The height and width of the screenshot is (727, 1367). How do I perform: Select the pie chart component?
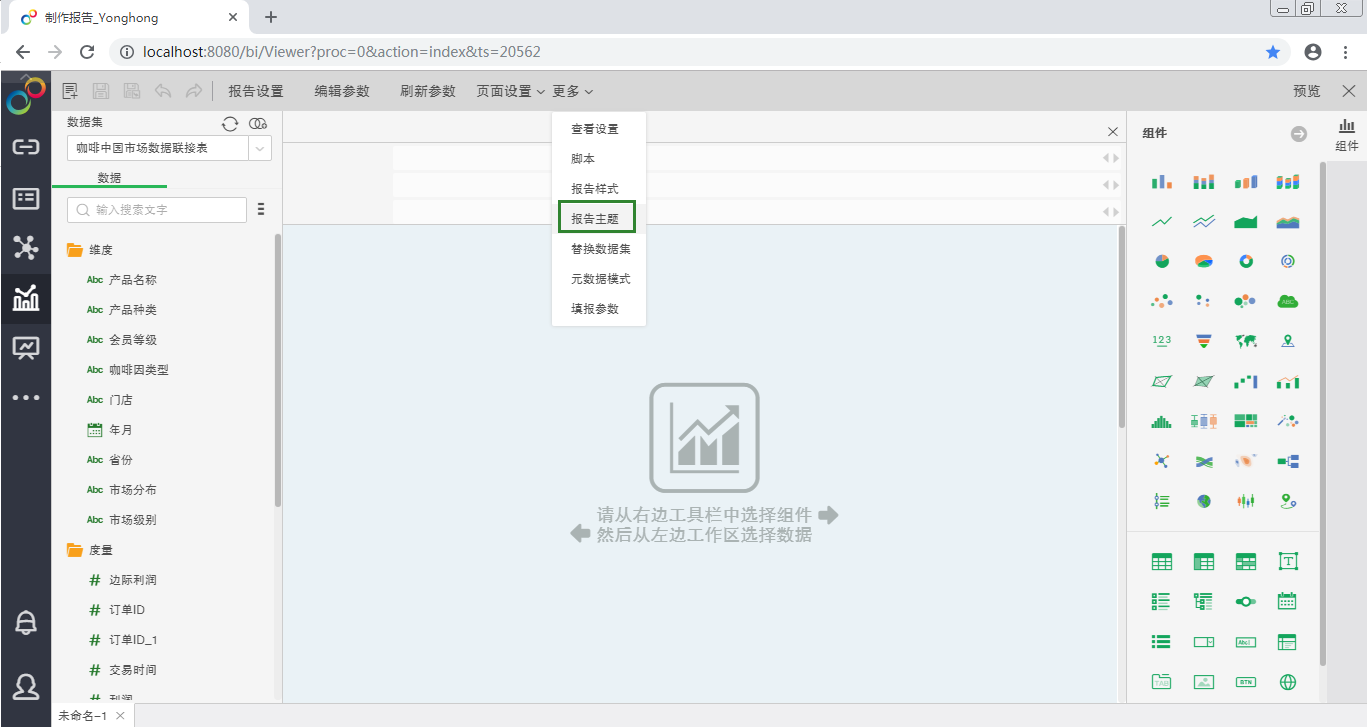point(1162,261)
